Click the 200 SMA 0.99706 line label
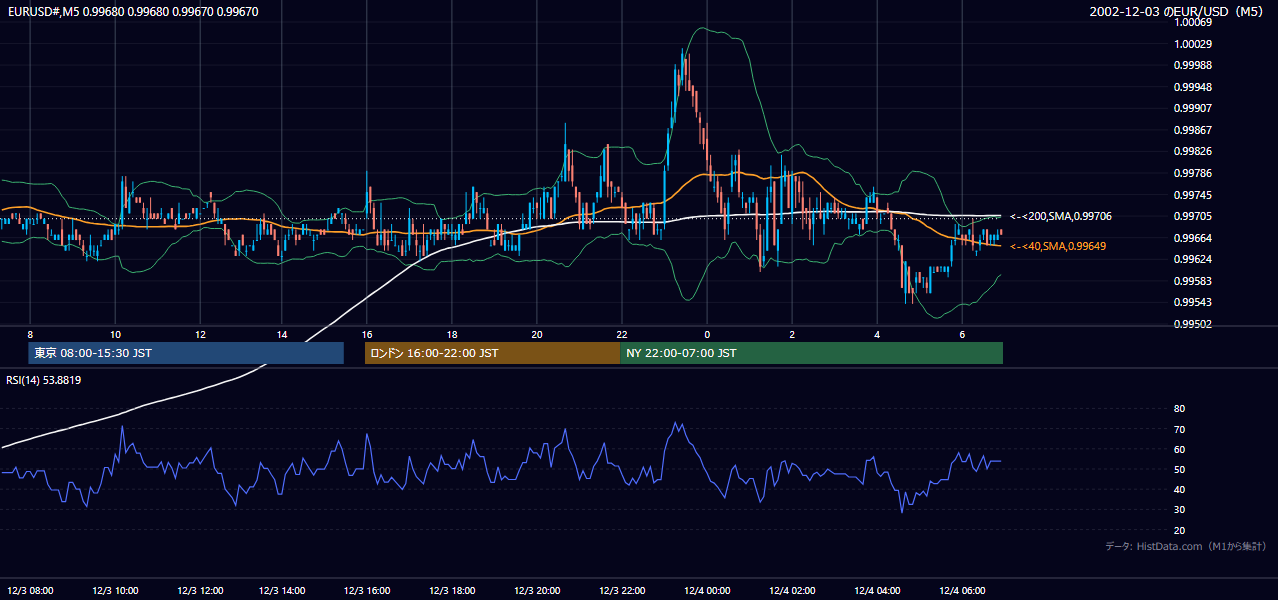1278x600 pixels. point(1061,216)
